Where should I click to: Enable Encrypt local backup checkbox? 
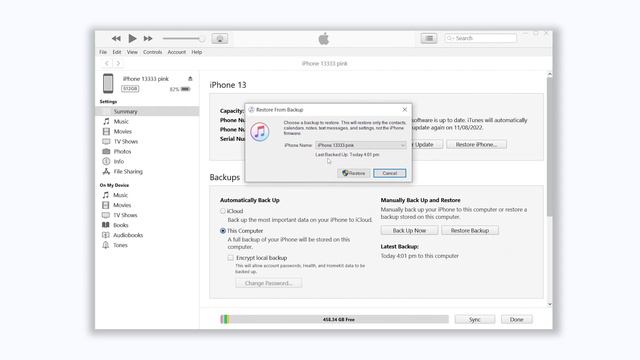(x=231, y=258)
